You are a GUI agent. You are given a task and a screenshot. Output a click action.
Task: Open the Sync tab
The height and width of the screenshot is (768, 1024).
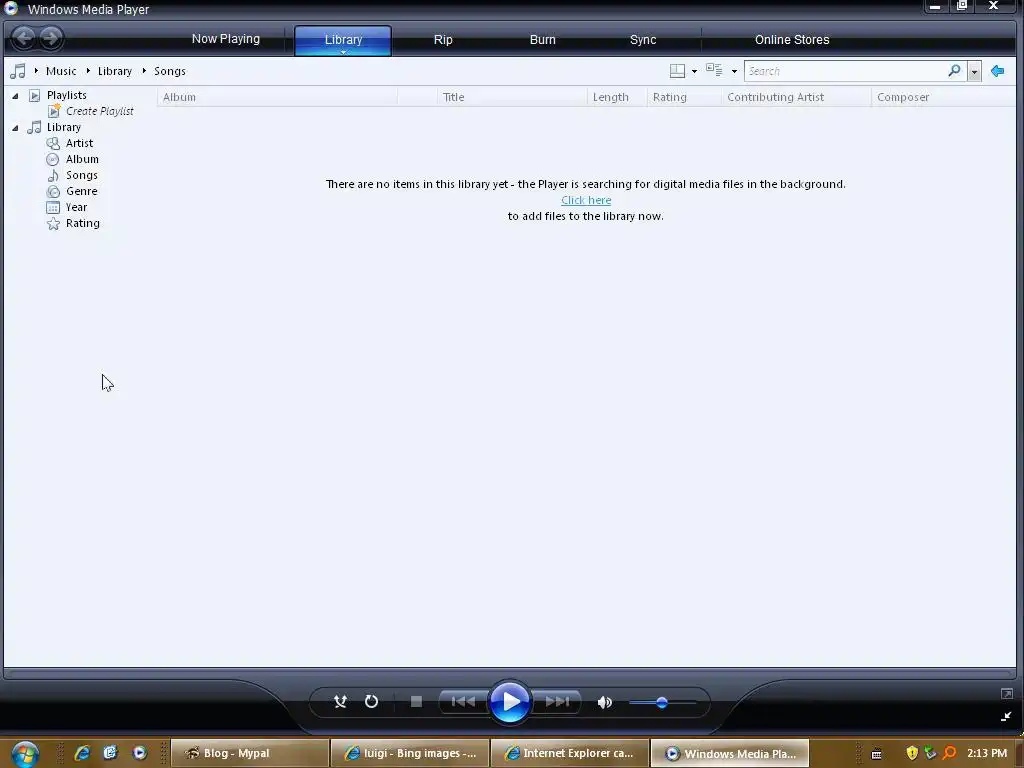pos(643,40)
